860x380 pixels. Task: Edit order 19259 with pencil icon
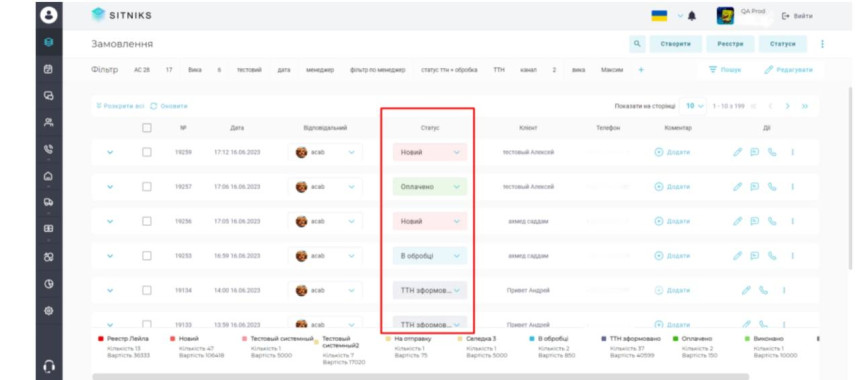click(738, 152)
